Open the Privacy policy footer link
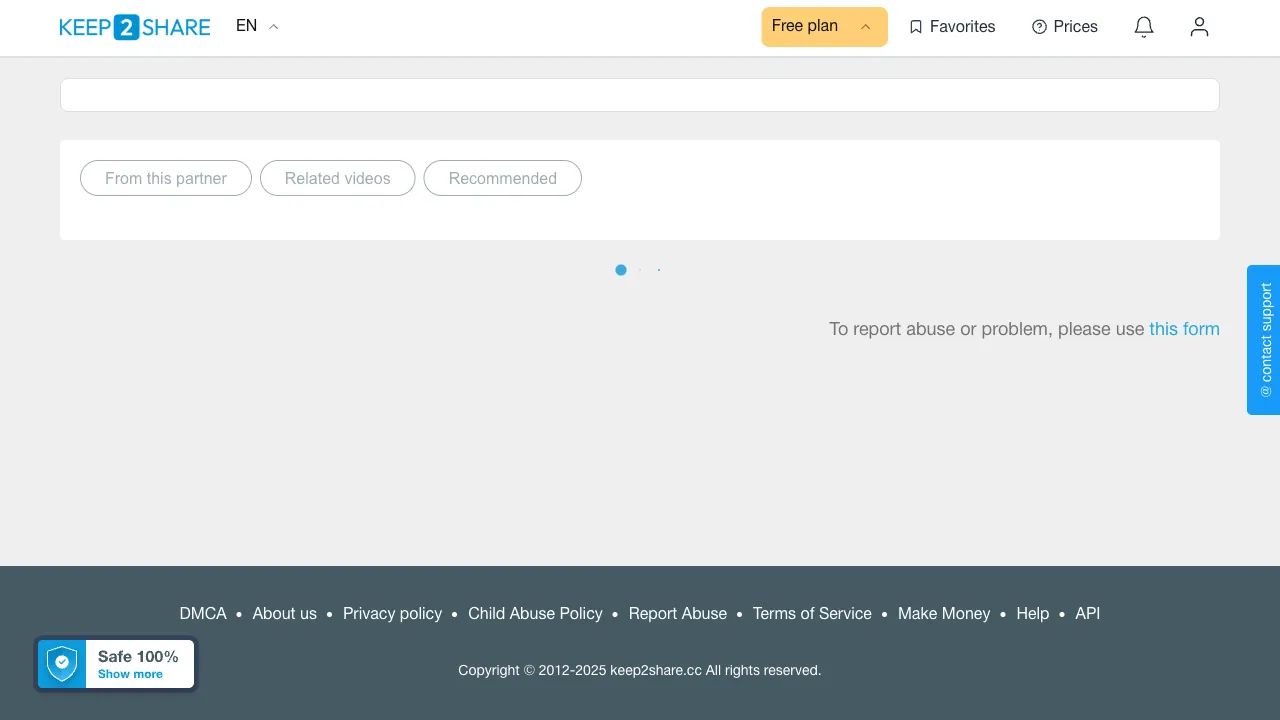1280x720 pixels. [x=392, y=614]
